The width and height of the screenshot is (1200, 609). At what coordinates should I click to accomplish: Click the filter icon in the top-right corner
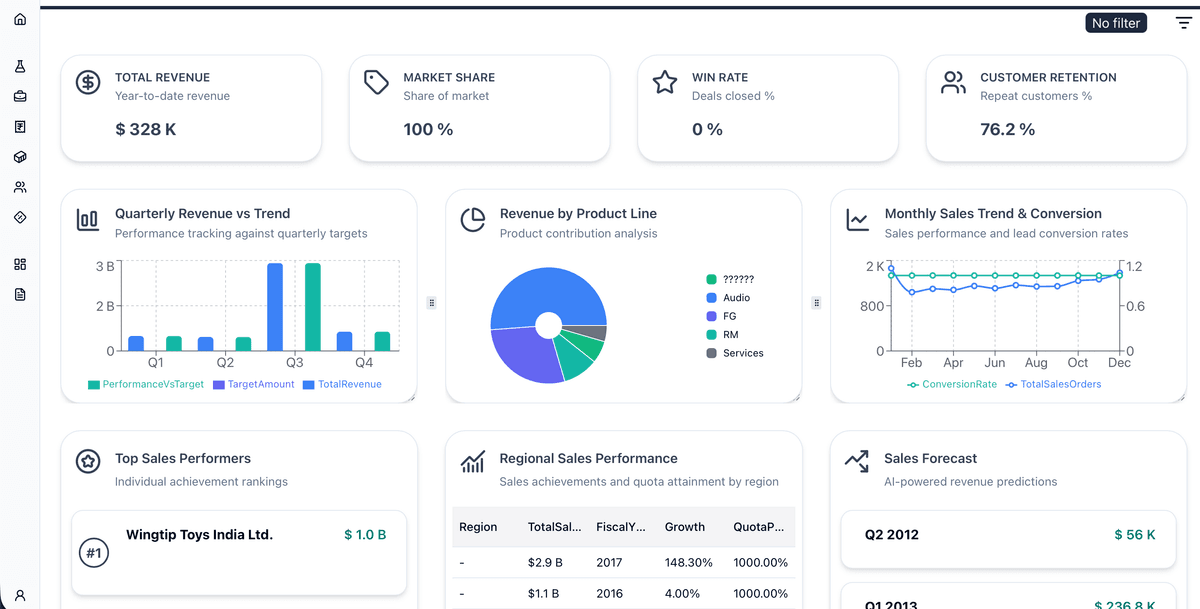1183,21
